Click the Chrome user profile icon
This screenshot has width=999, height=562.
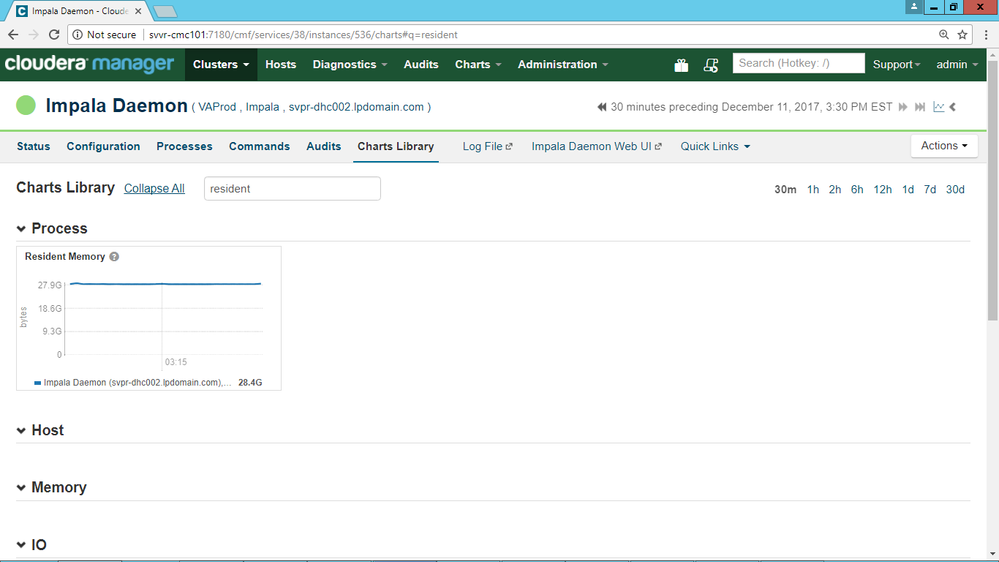coord(914,6)
